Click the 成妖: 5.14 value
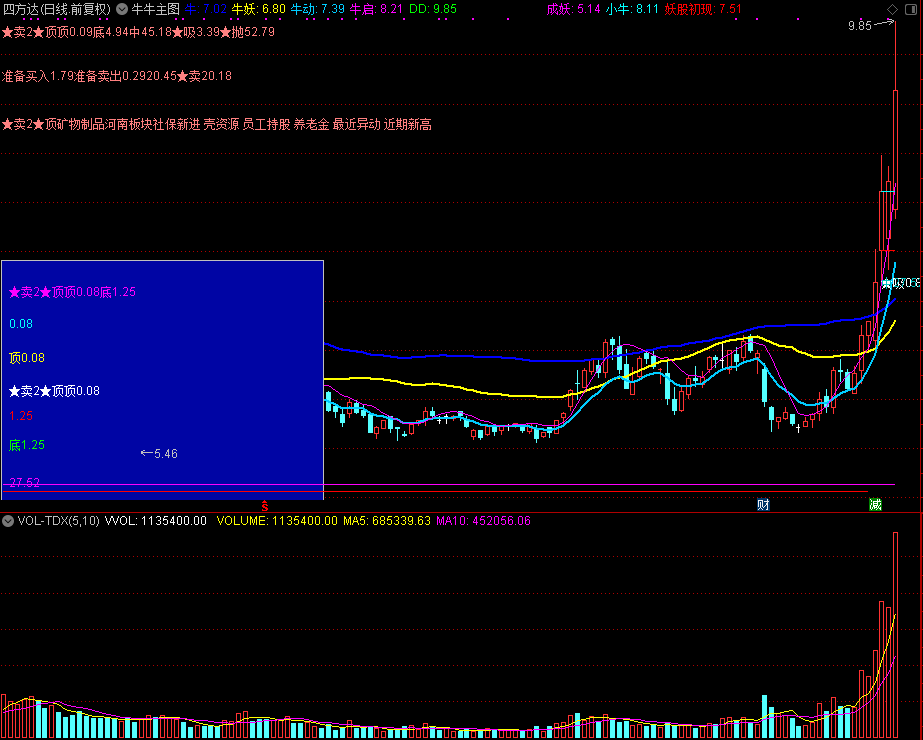923x740 pixels. [x=573, y=9]
